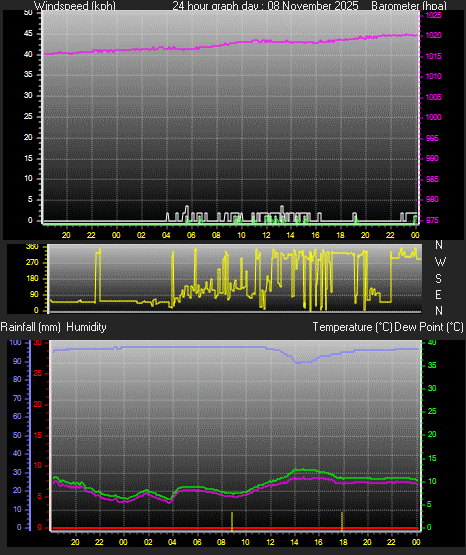The height and width of the screenshot is (555, 466).
Task: Select the 90 value on blue humidity axis
Action: point(17,361)
